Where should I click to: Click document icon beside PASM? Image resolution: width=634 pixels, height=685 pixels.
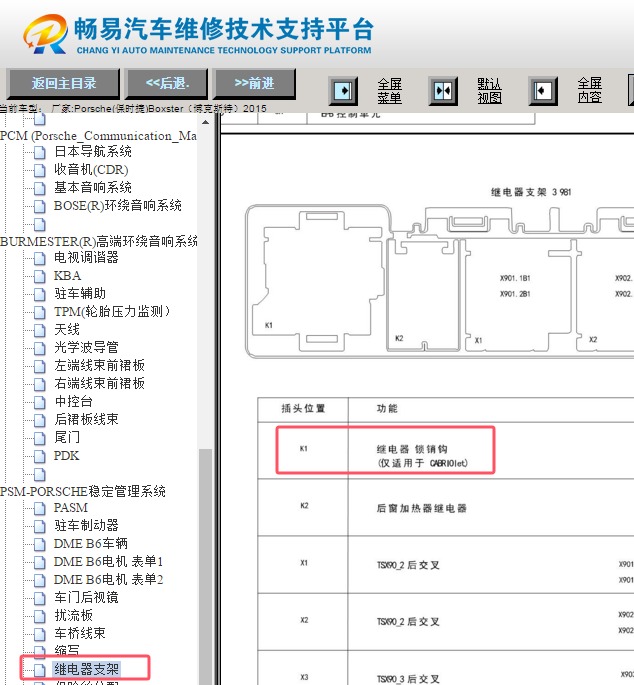[x=40, y=509]
